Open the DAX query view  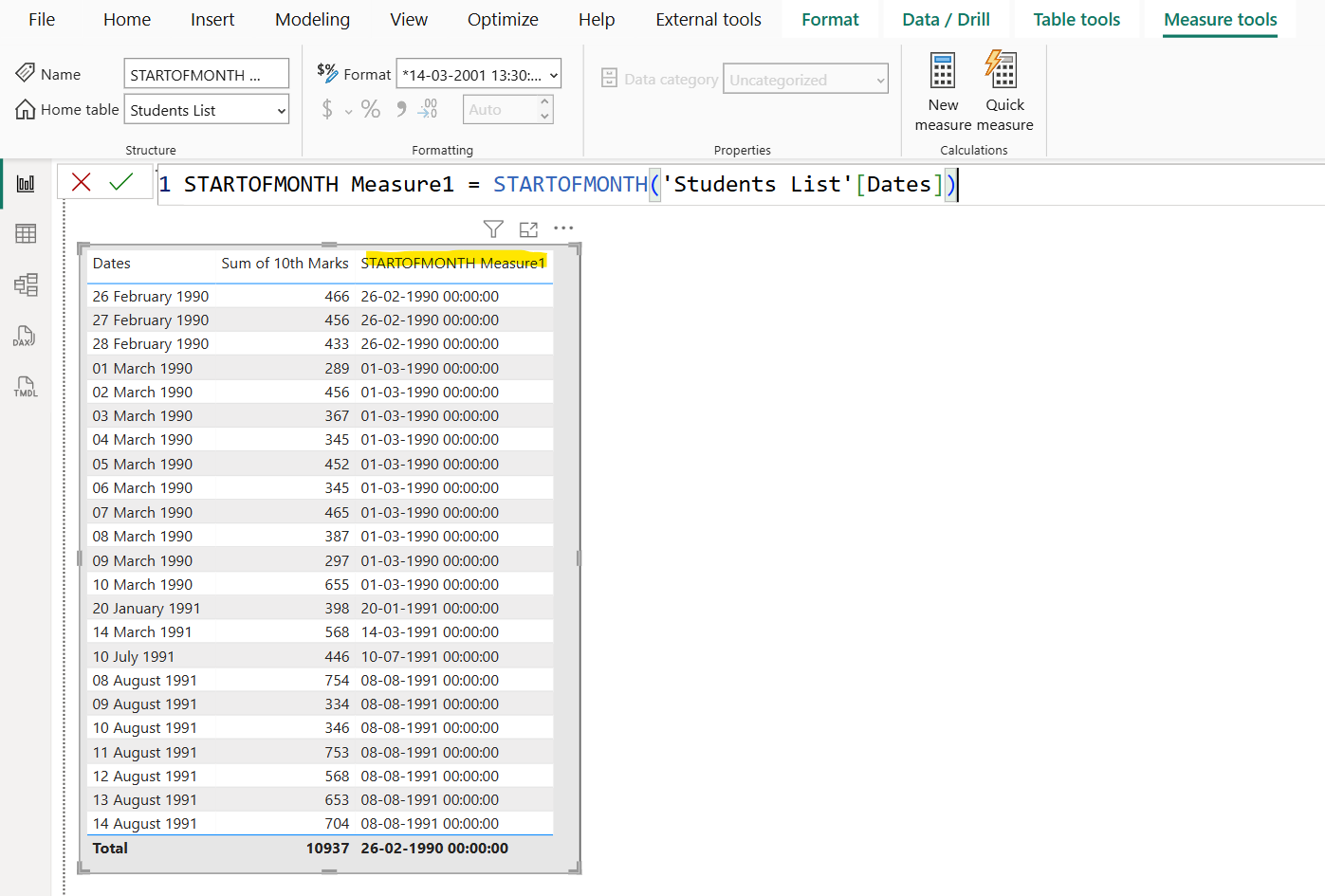[25, 336]
